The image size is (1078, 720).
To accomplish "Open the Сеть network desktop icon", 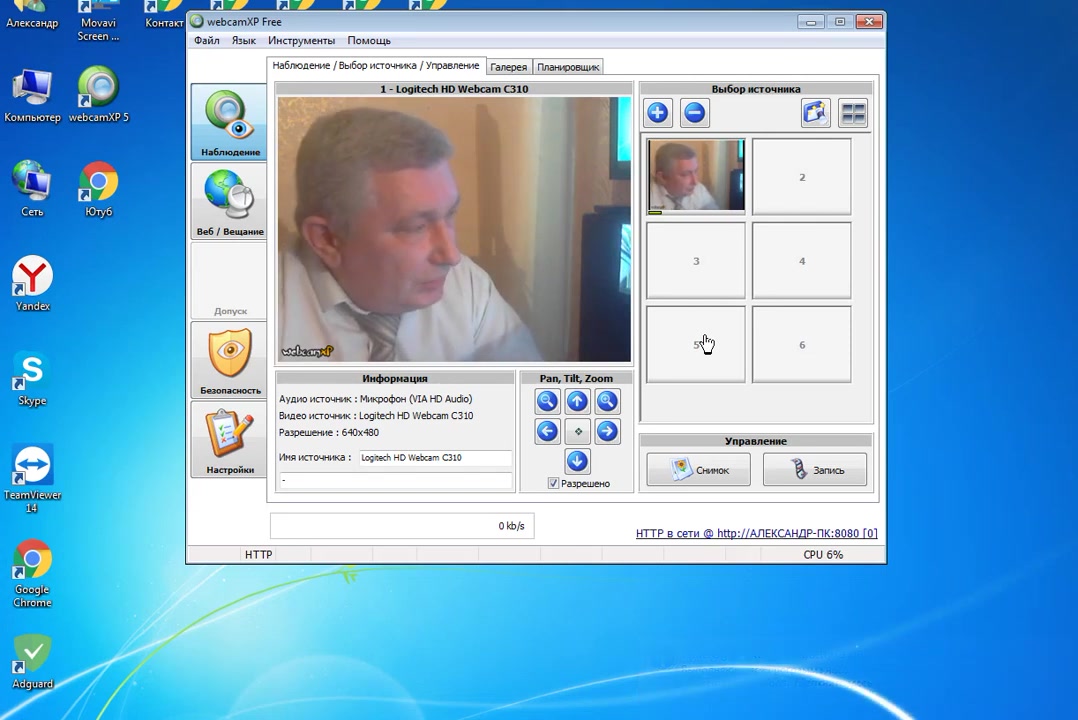I will [x=32, y=189].
